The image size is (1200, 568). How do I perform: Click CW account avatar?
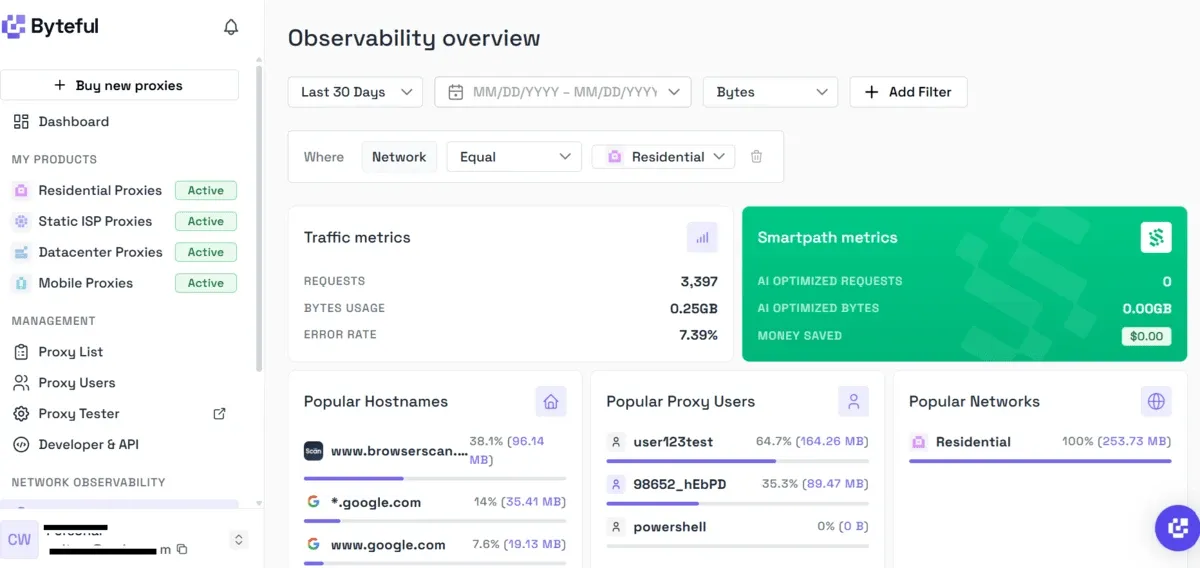[x=19, y=540]
